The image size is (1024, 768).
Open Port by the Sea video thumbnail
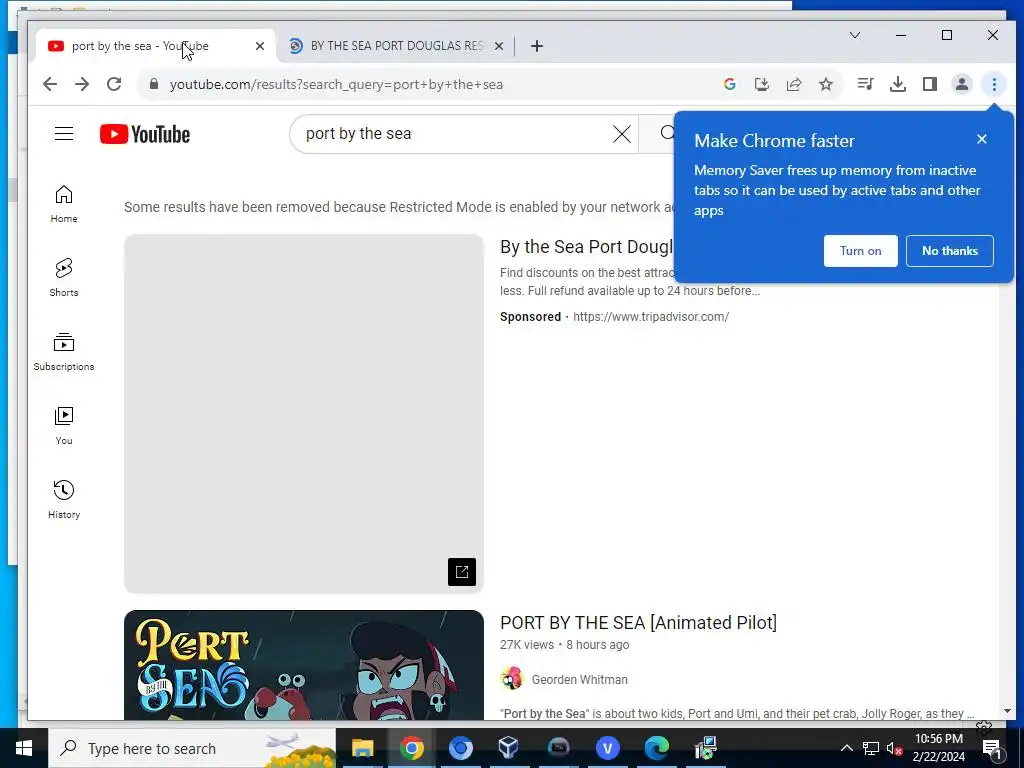[x=304, y=665]
